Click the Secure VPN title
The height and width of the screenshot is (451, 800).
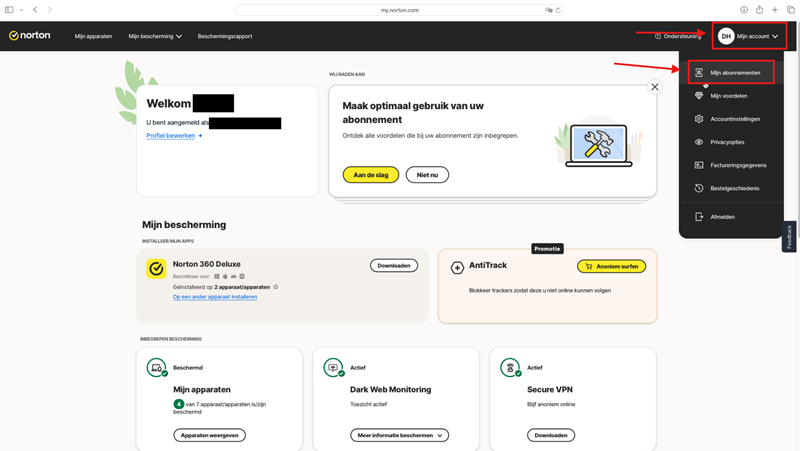(x=549, y=389)
